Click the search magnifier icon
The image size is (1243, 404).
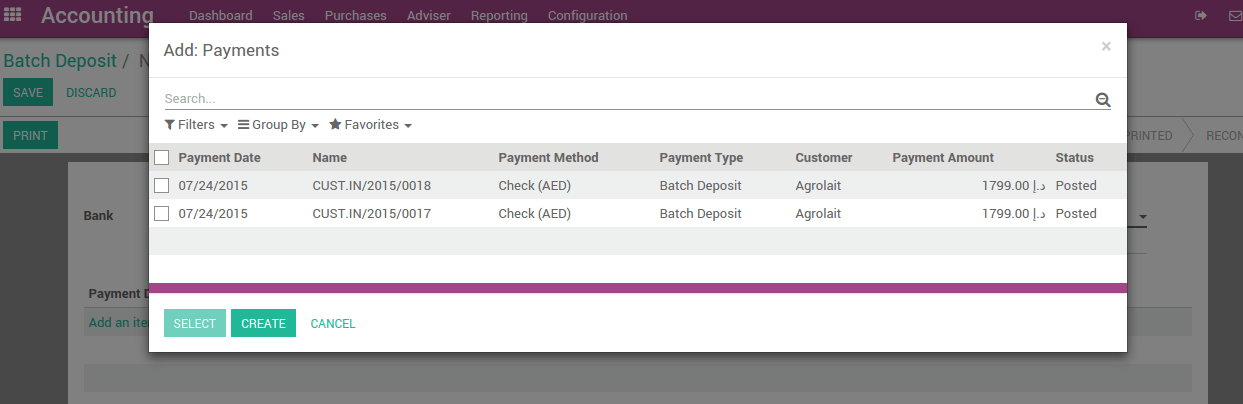[x=1103, y=99]
